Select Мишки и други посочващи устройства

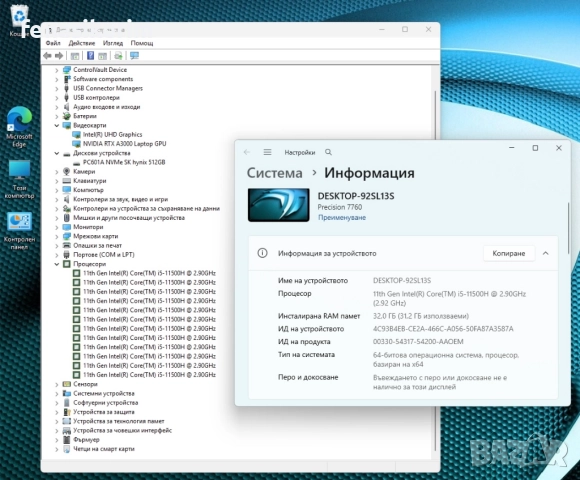(129, 218)
